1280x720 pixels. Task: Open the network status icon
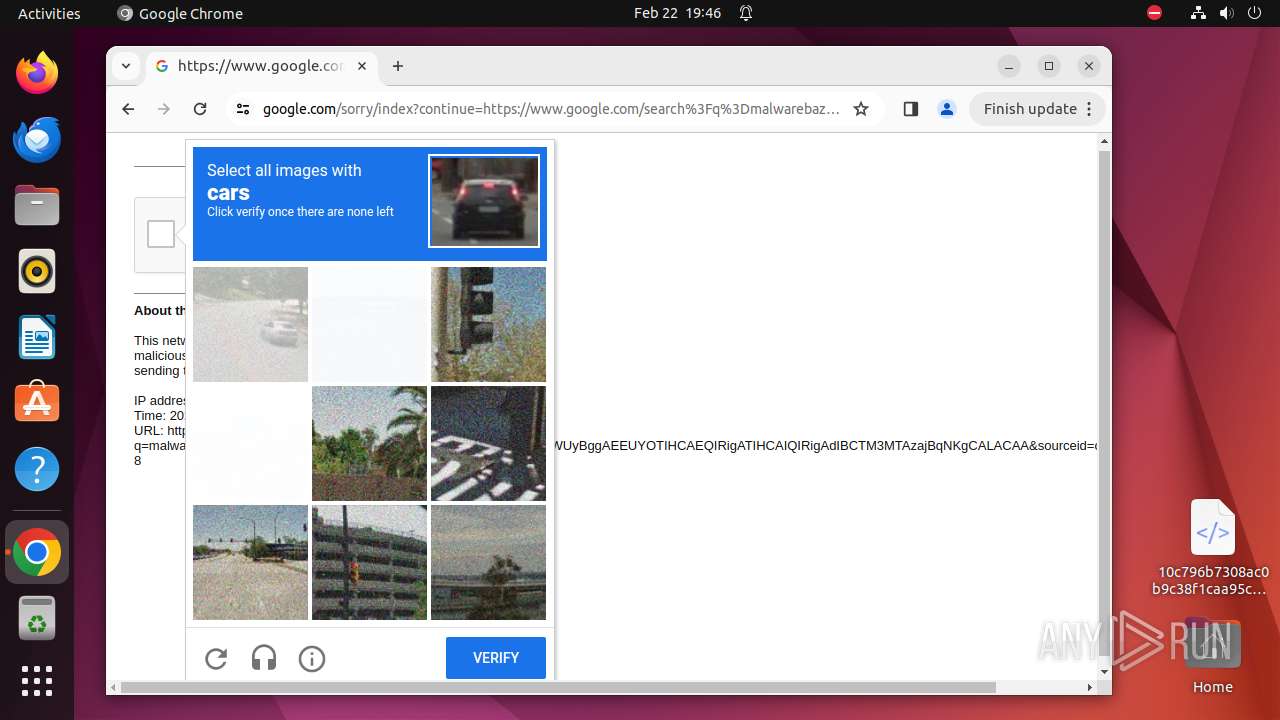pyautogui.click(x=1198, y=13)
